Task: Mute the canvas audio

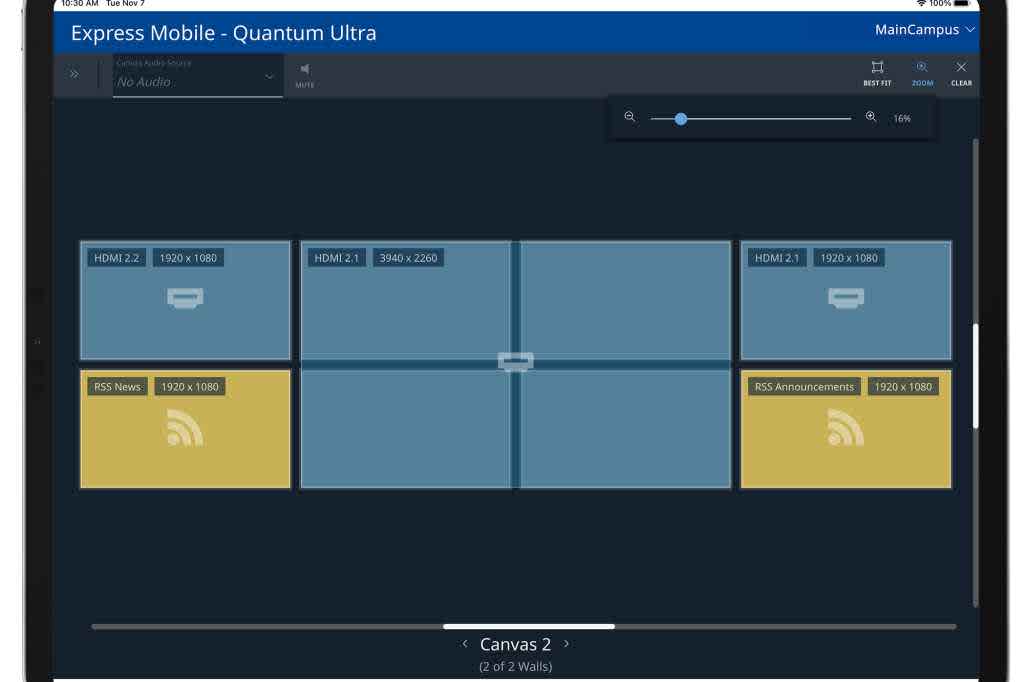Action: (304, 74)
